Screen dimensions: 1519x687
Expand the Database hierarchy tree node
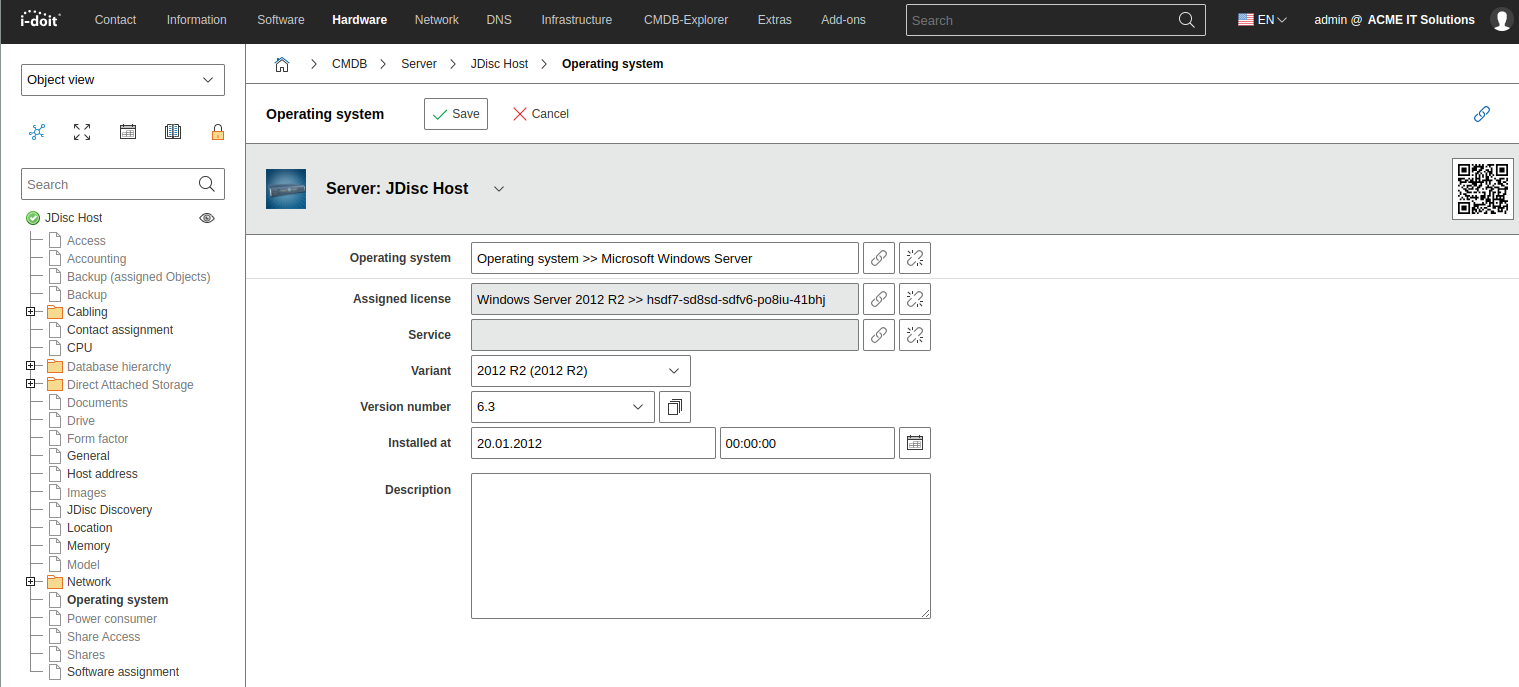tap(30, 366)
